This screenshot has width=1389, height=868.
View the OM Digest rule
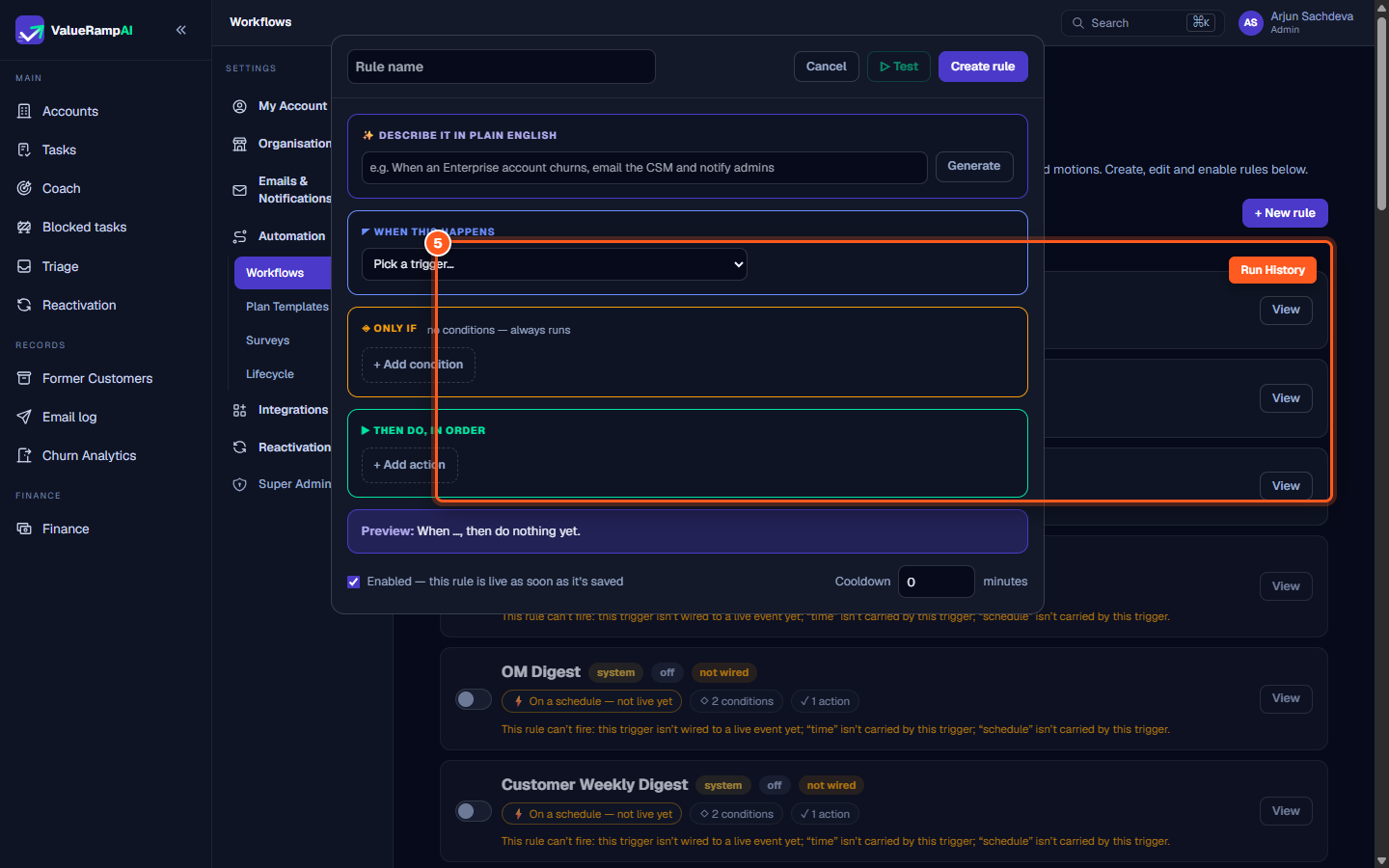1286,698
